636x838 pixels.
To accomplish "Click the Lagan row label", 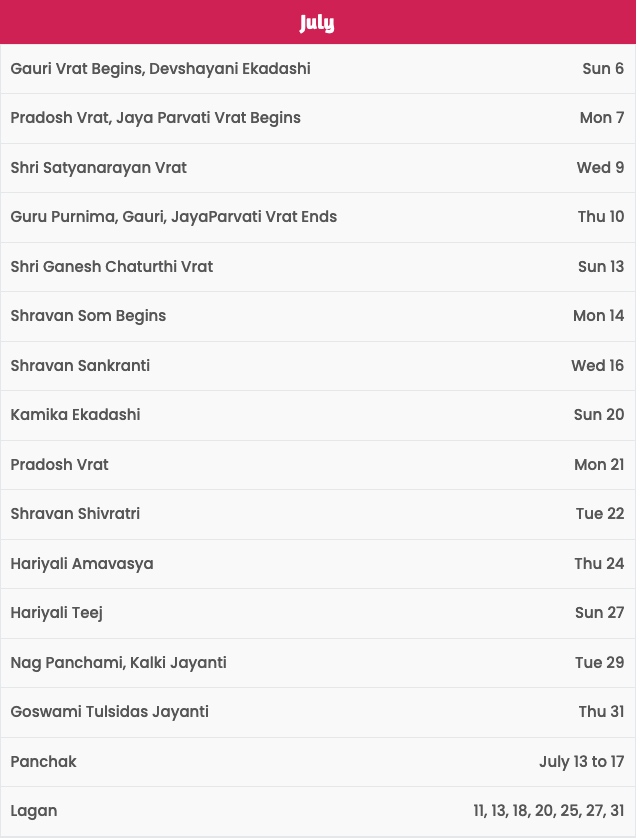I will tap(34, 811).
